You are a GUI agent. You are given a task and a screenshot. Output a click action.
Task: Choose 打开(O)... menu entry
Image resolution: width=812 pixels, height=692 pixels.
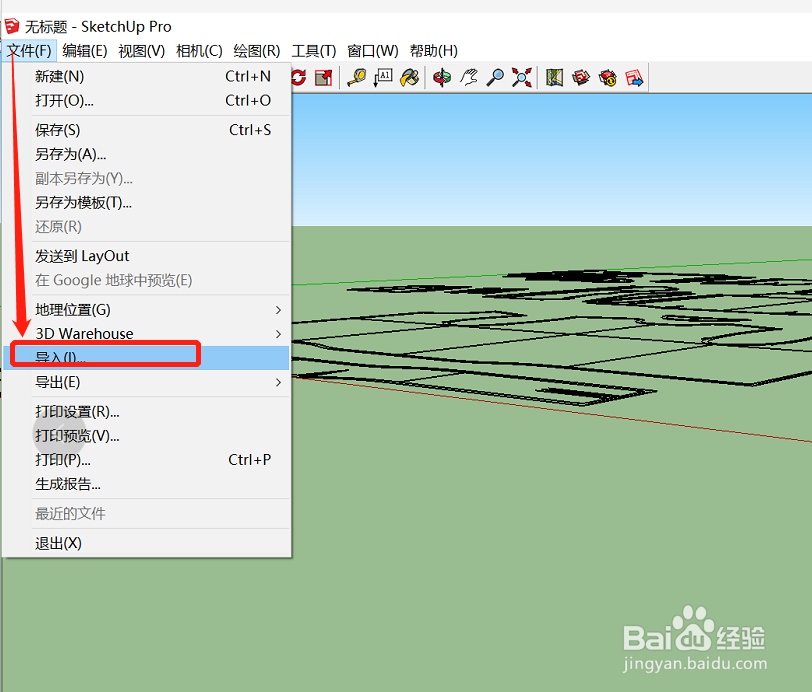click(146, 100)
